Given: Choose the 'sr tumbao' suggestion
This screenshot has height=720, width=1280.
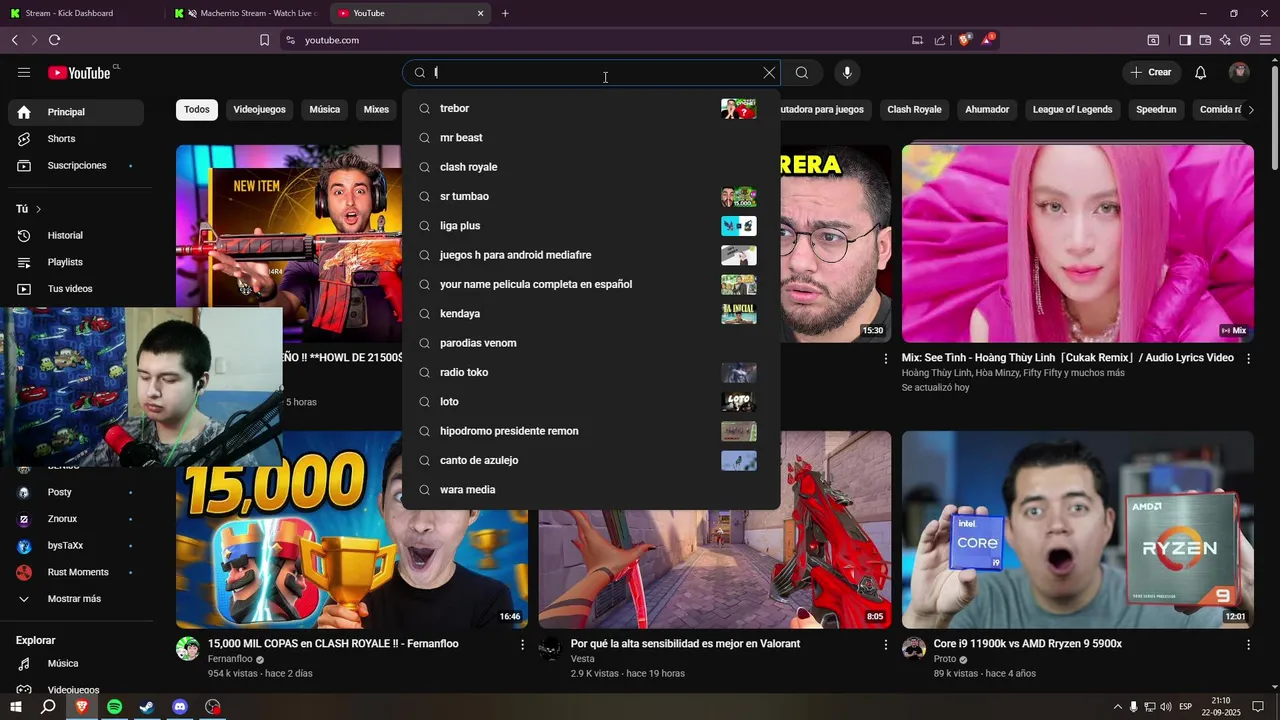Looking at the screenshot, I should [x=591, y=196].
